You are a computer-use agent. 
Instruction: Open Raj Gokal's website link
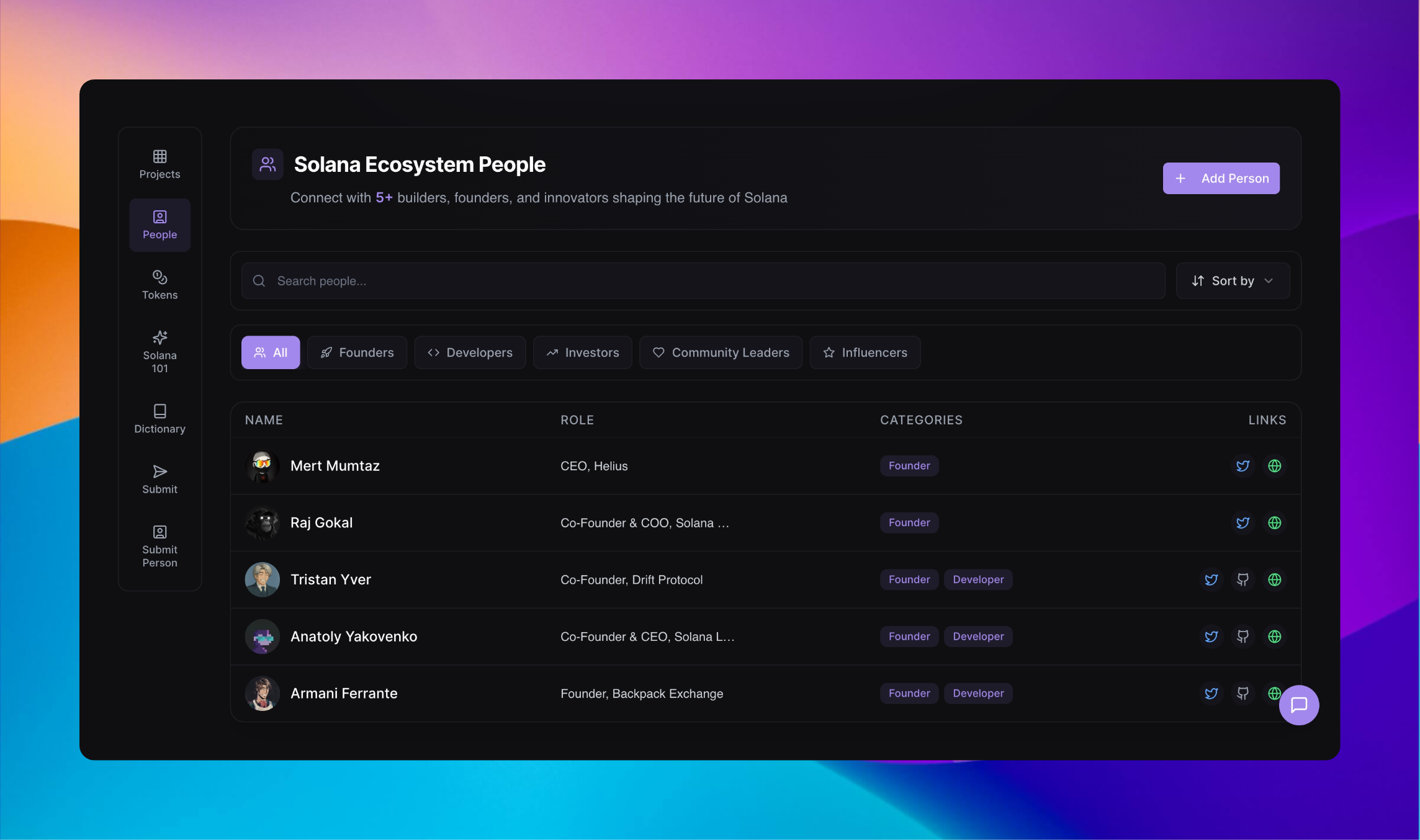tap(1274, 523)
